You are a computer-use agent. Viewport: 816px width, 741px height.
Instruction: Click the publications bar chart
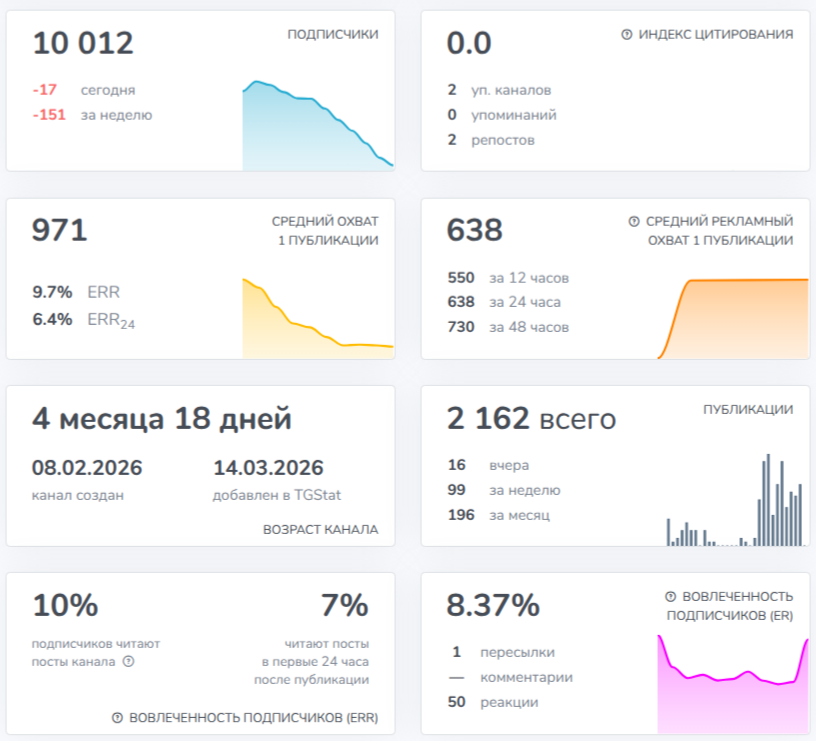tap(736, 500)
